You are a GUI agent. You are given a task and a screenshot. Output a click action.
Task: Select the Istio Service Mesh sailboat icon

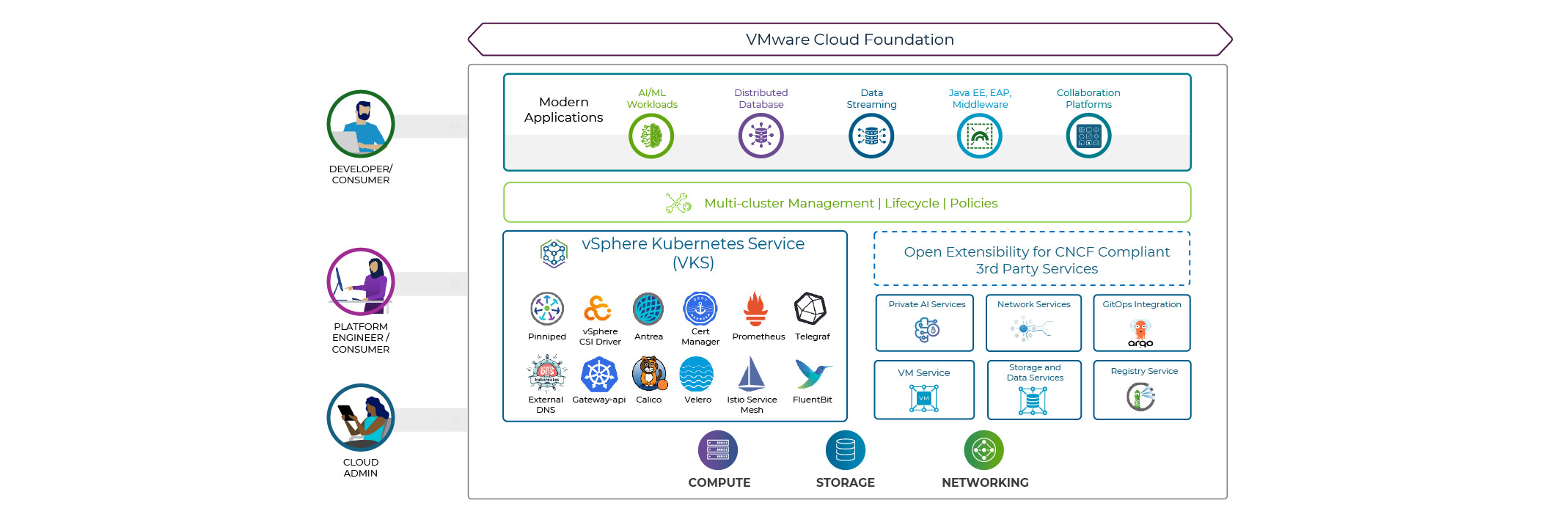(751, 374)
